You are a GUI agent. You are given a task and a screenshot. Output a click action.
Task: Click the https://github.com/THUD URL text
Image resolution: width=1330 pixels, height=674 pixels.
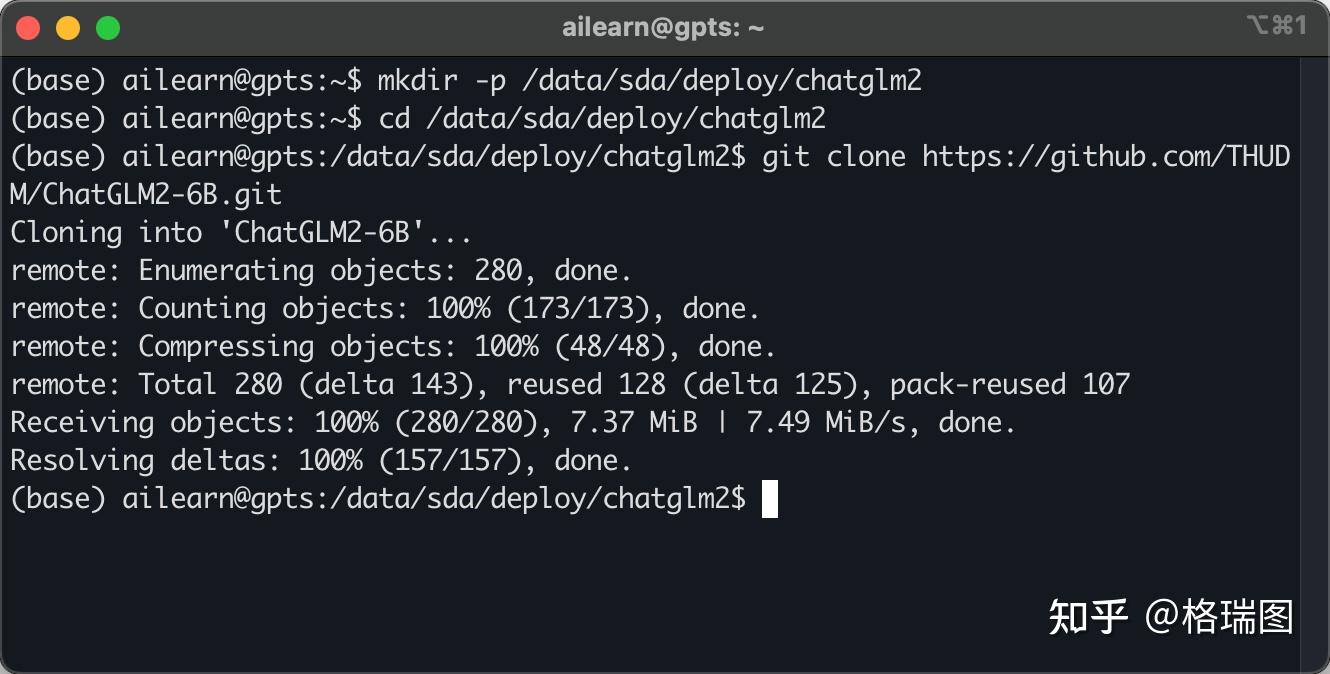pyautogui.click(x=1106, y=157)
